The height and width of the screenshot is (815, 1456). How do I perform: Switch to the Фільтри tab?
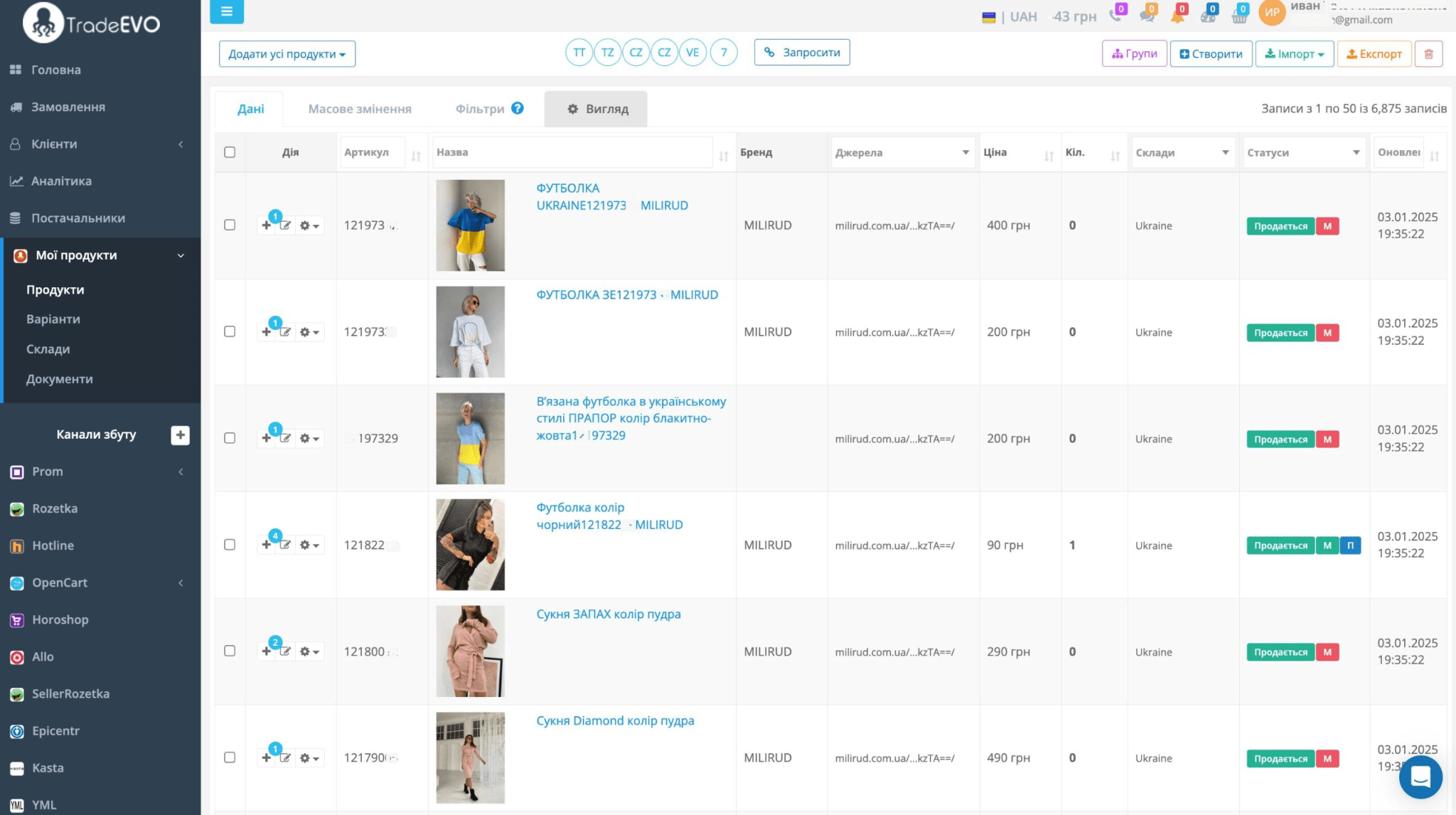[x=480, y=109]
